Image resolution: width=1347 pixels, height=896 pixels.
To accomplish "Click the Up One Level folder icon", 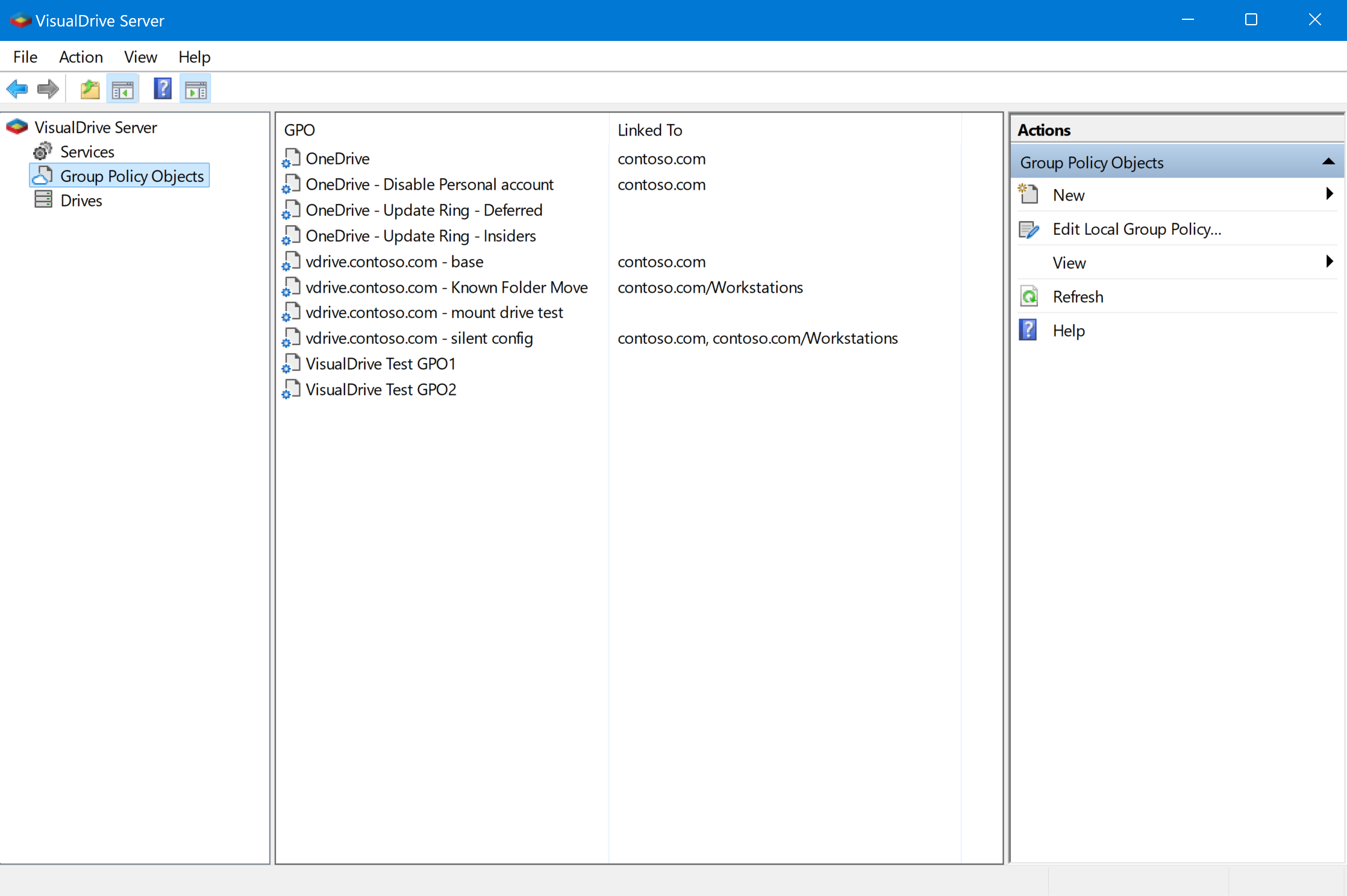I will (90, 90).
